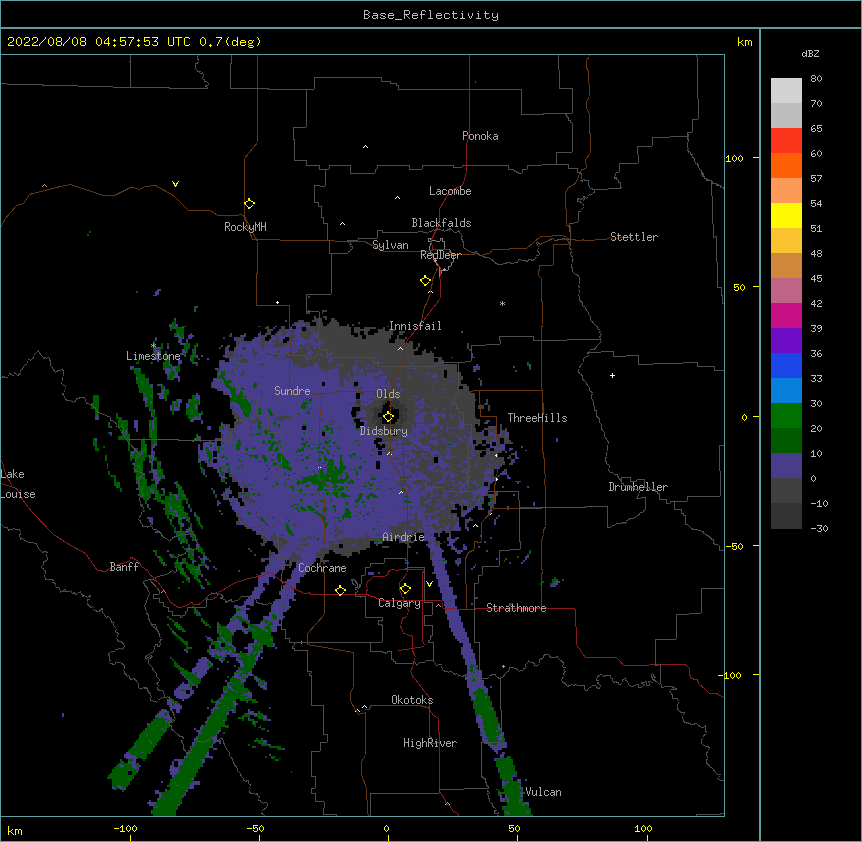862x842 pixels.
Task: Click the Innisfail label
Action: pos(415,326)
